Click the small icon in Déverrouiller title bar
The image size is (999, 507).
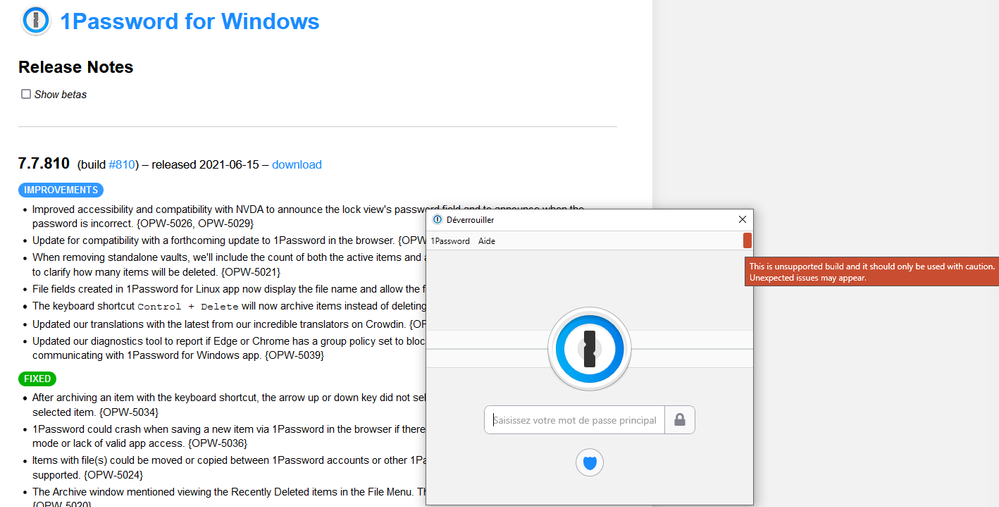click(437, 219)
